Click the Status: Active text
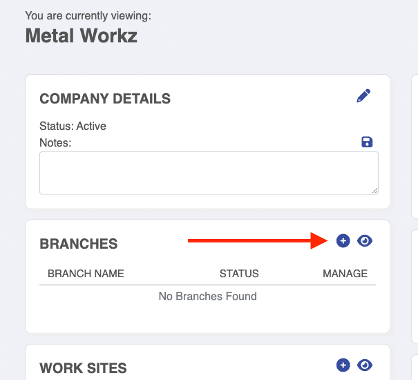Image resolution: width=418 pixels, height=380 pixels. [x=73, y=126]
